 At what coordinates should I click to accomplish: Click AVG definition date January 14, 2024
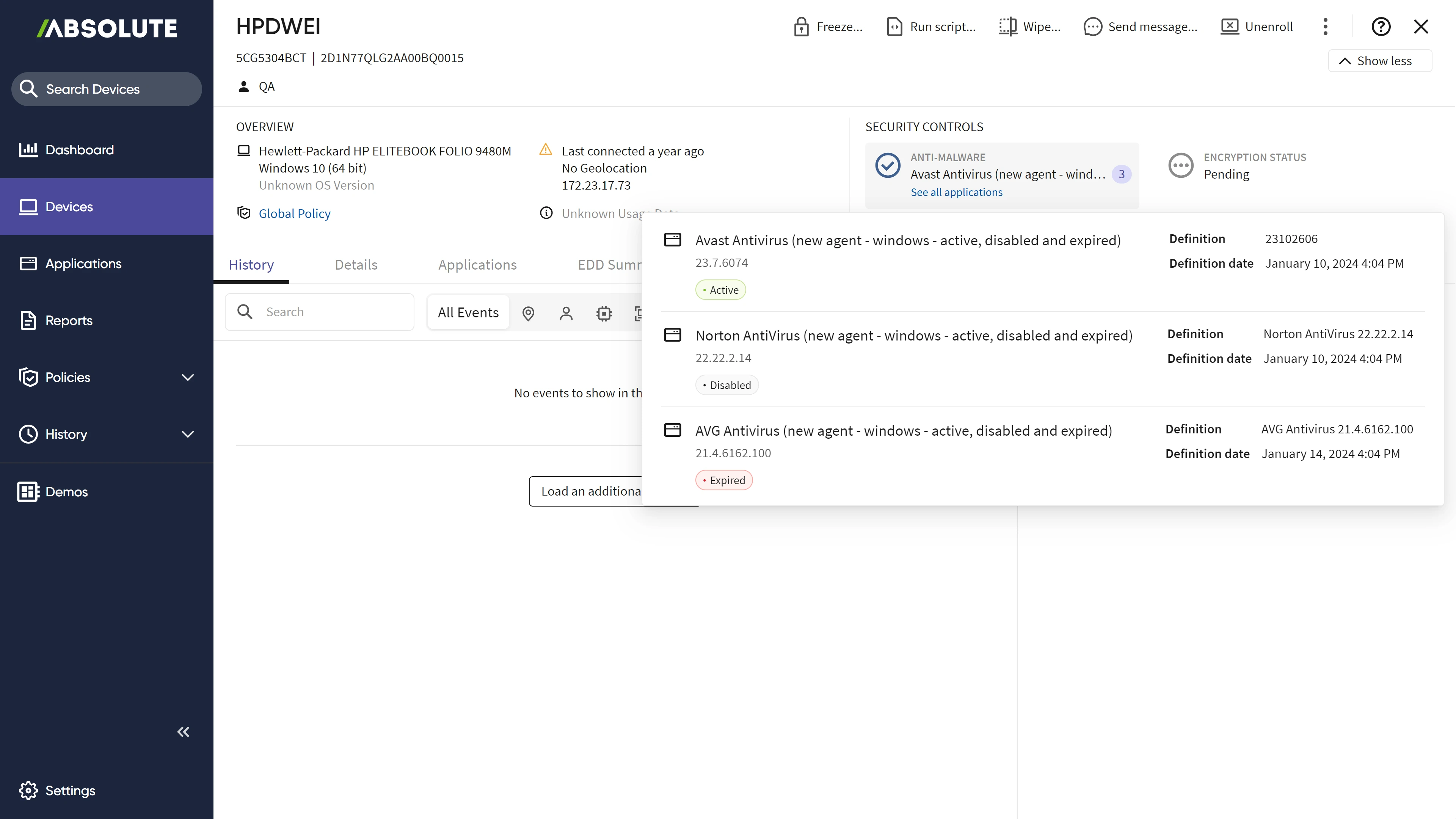point(1330,454)
